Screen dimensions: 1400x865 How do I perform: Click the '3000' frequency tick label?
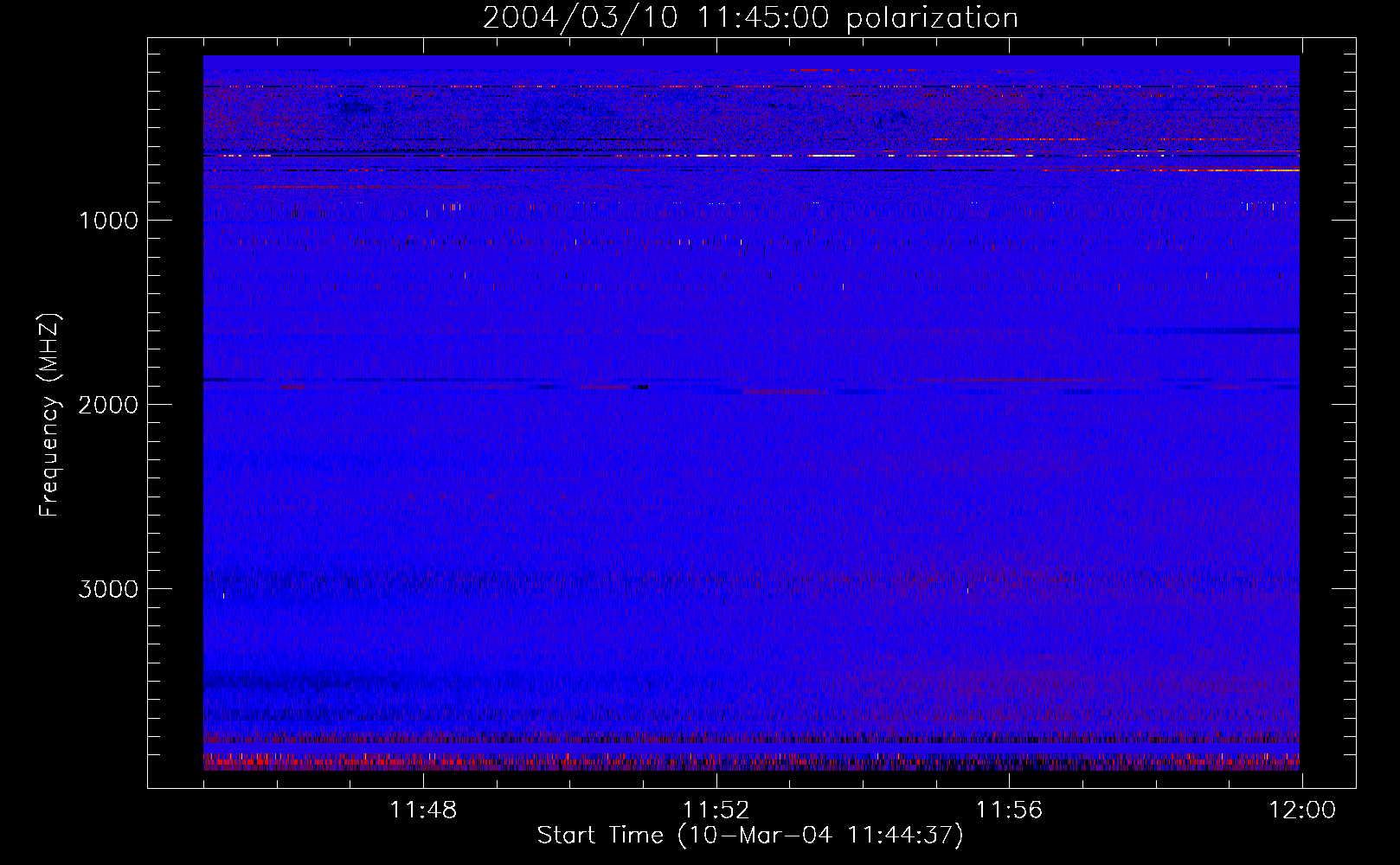(x=108, y=589)
